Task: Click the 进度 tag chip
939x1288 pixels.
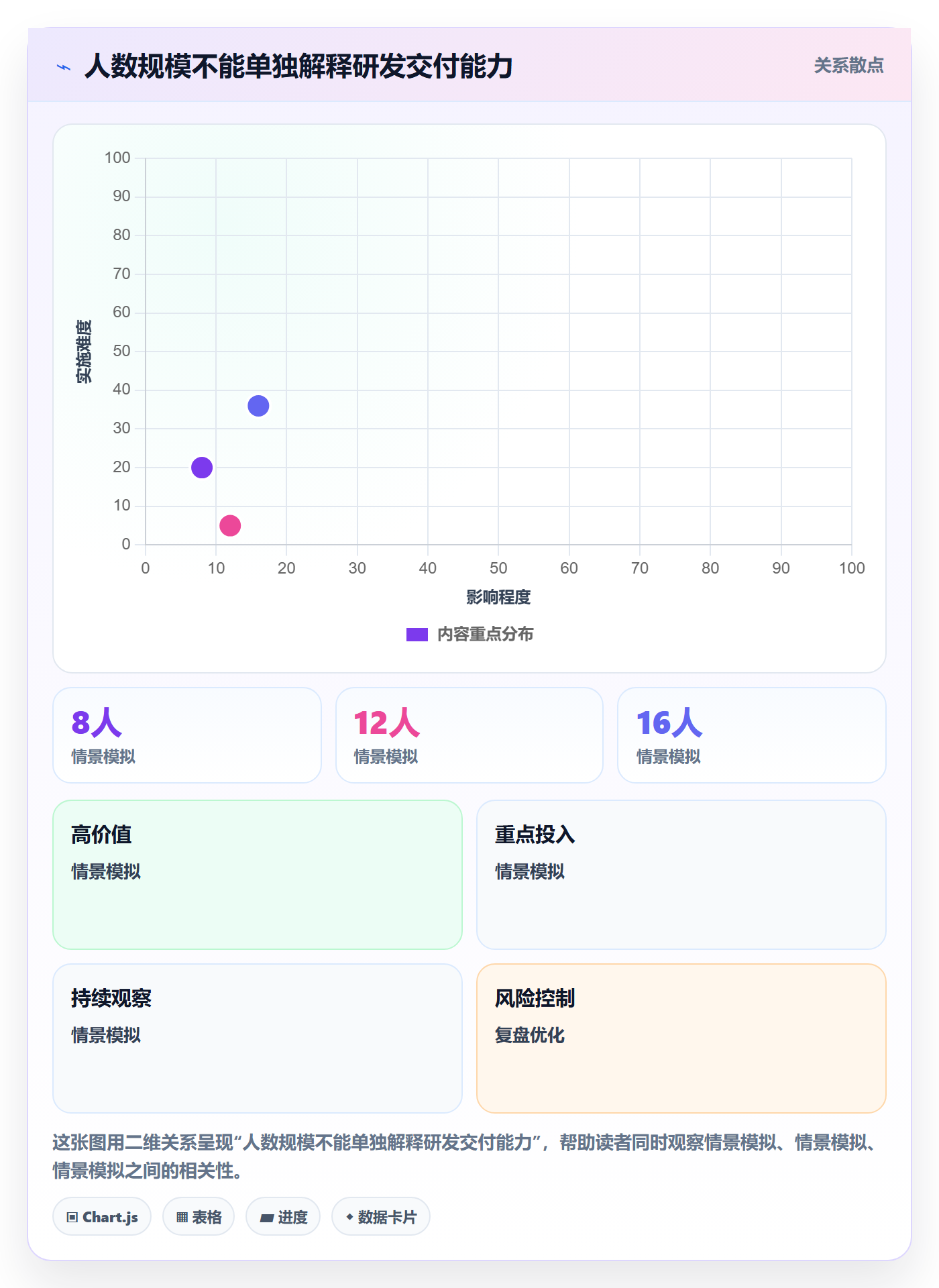Action: [x=283, y=1217]
